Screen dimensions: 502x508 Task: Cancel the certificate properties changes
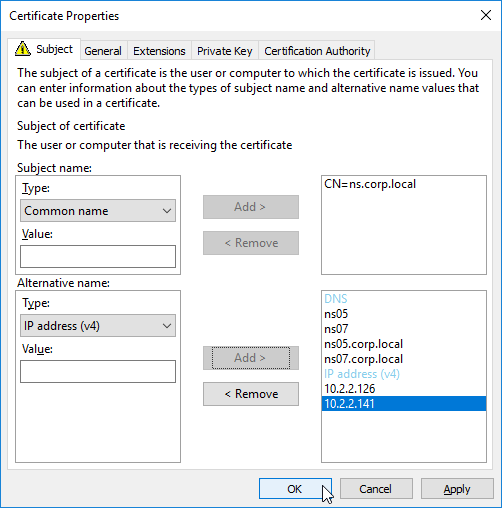point(376,489)
